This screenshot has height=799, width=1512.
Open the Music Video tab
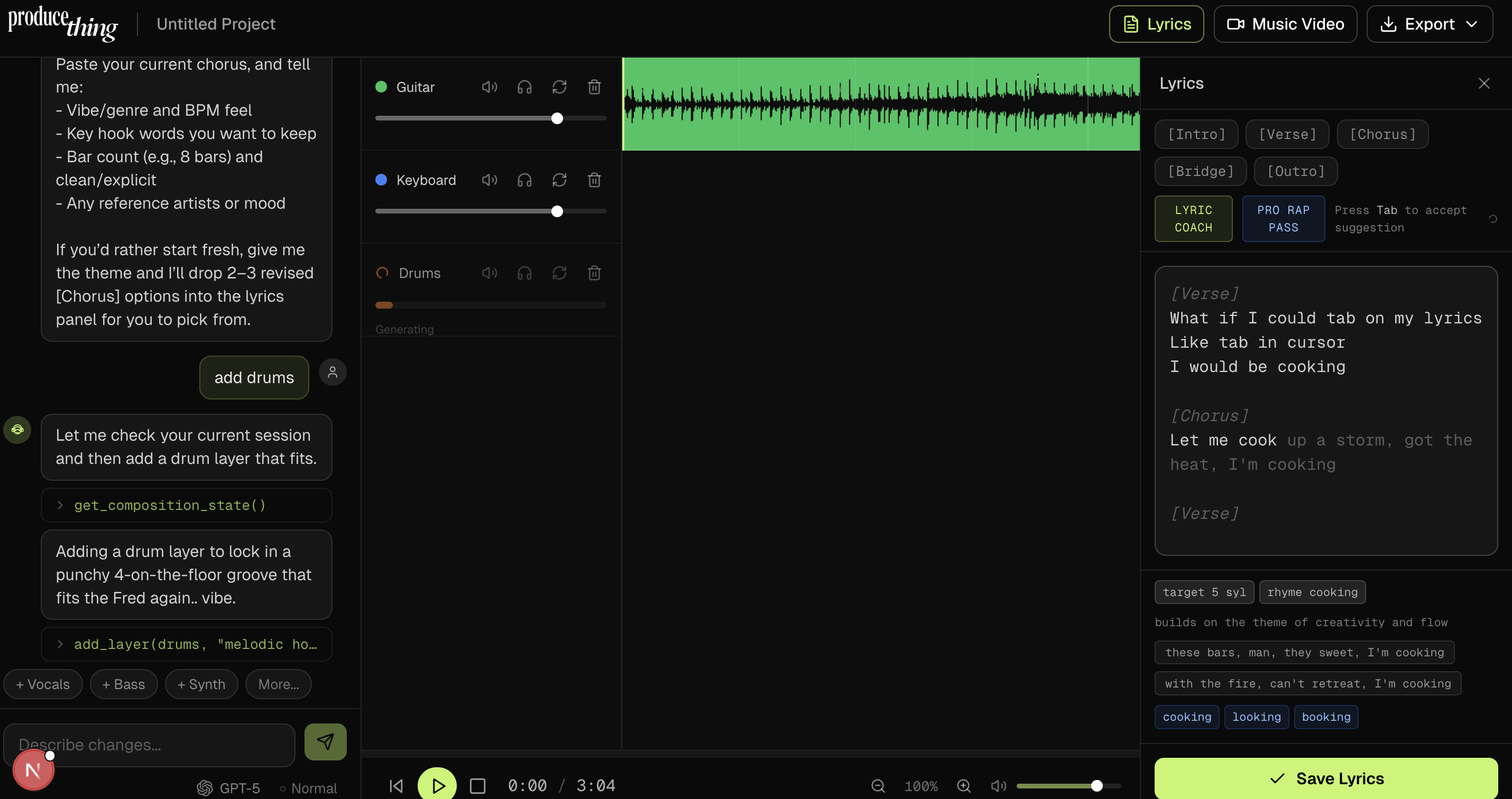tap(1285, 24)
